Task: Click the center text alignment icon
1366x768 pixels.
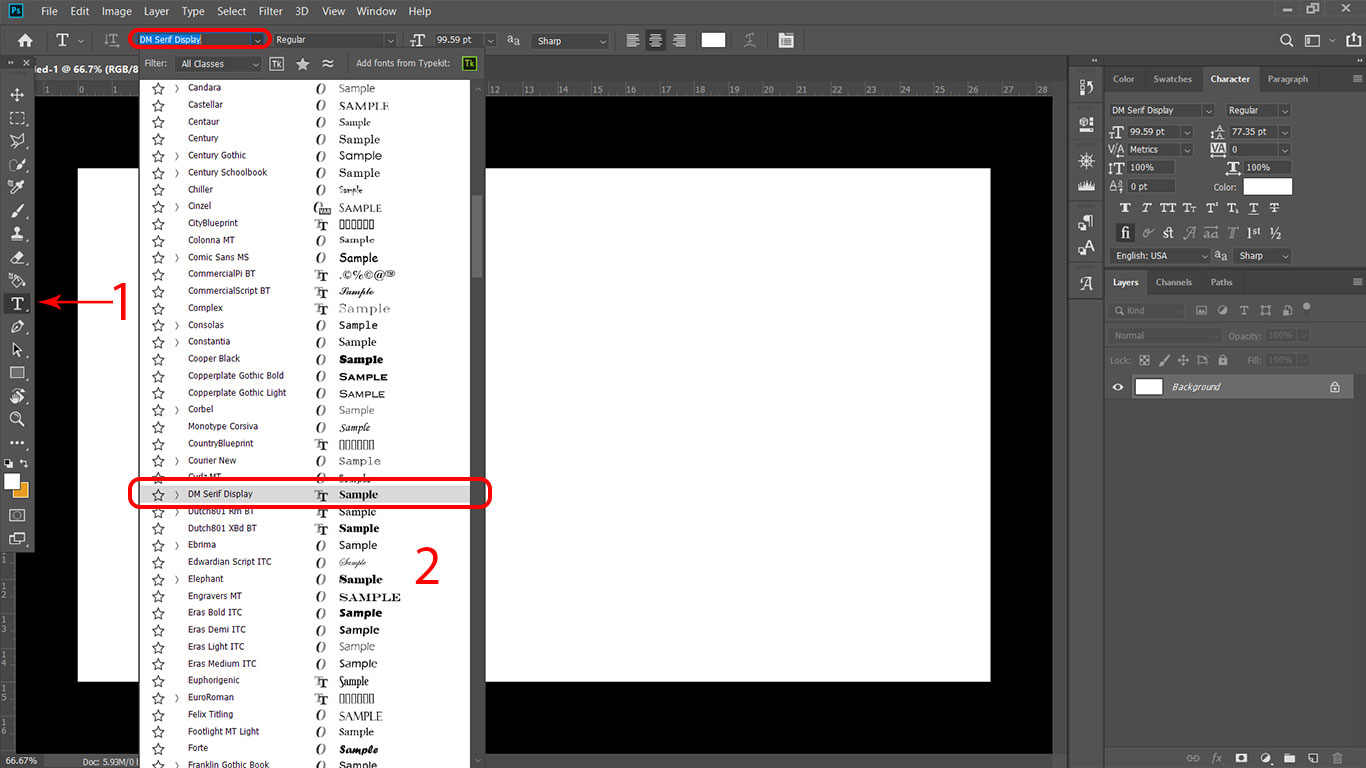Action: point(655,40)
